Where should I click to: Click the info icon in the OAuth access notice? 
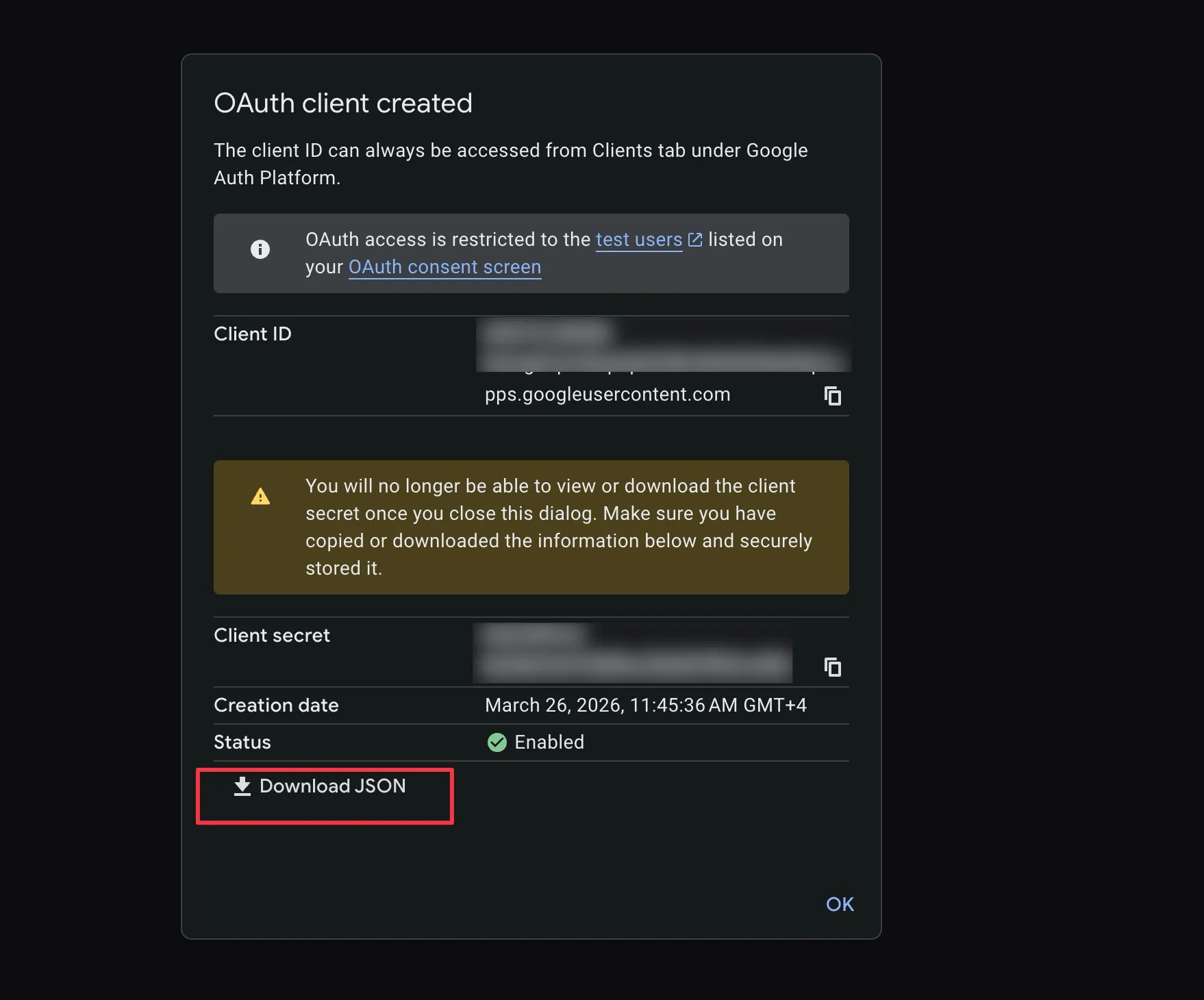260,249
